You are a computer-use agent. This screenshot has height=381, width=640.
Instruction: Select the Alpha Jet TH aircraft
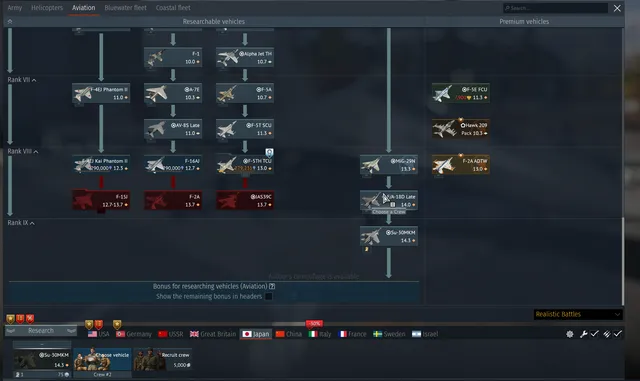pos(245,58)
